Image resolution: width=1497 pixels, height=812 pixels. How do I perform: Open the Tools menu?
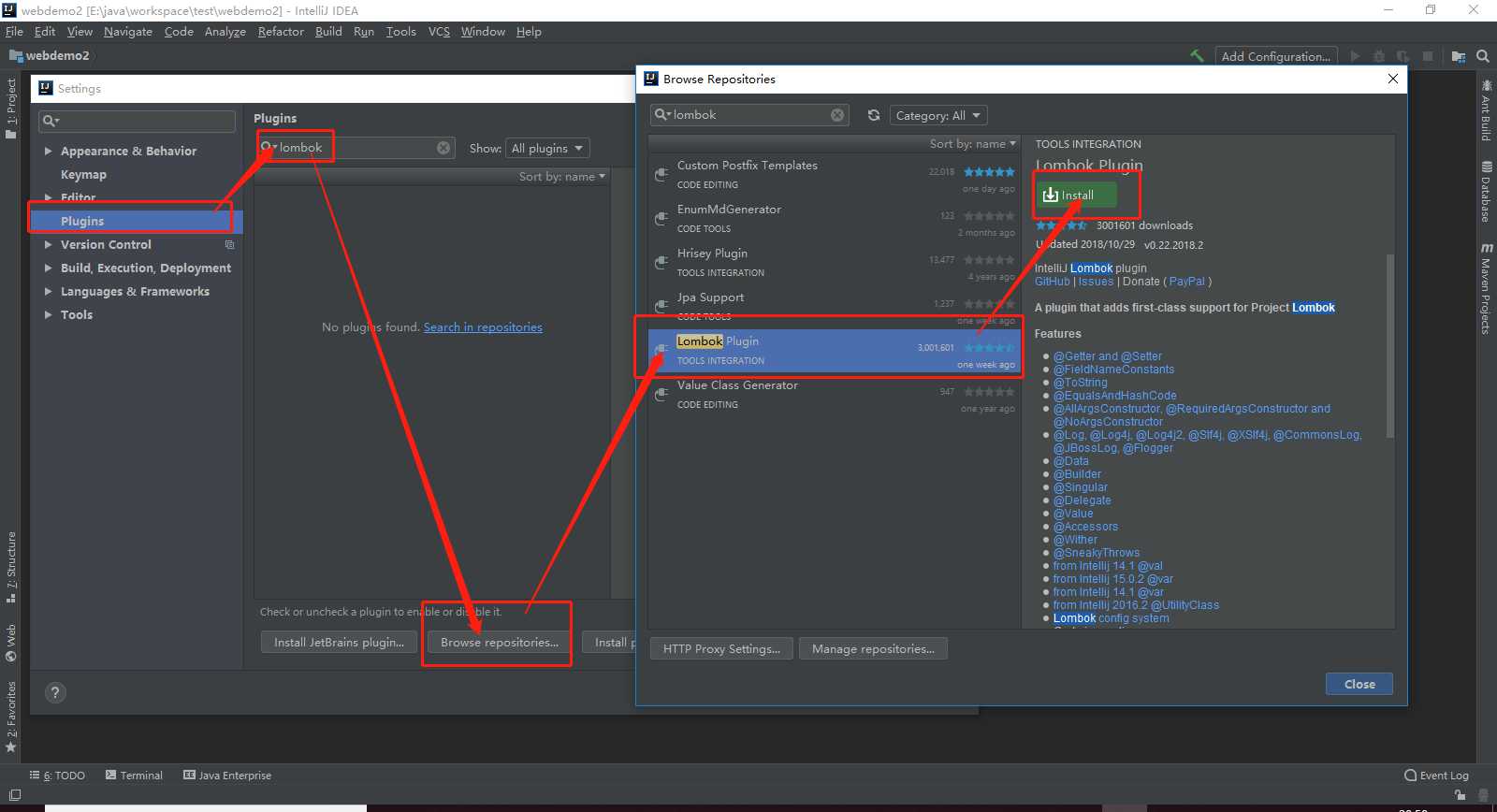coord(401,32)
